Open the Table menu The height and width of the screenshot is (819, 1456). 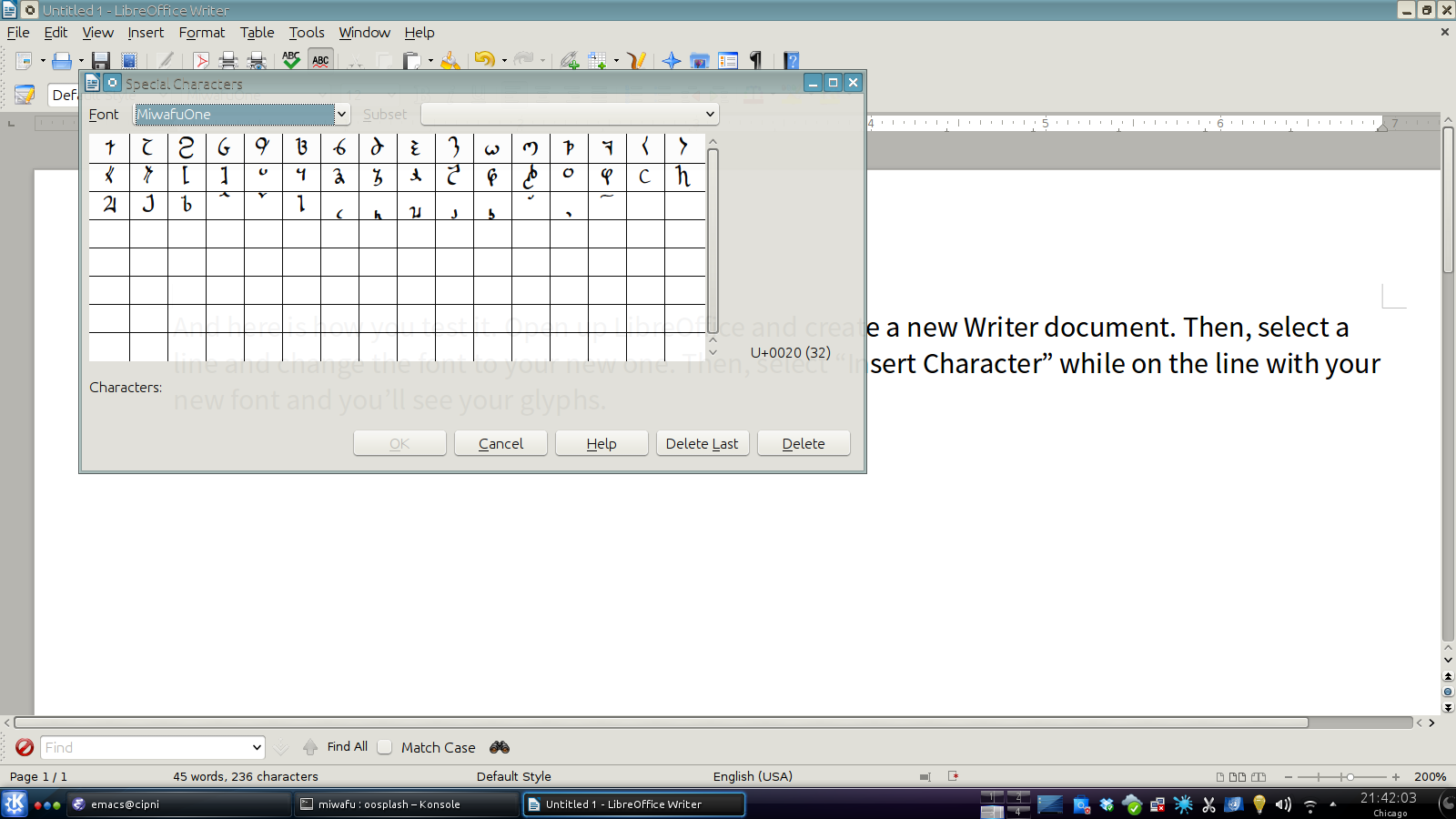pyautogui.click(x=257, y=33)
